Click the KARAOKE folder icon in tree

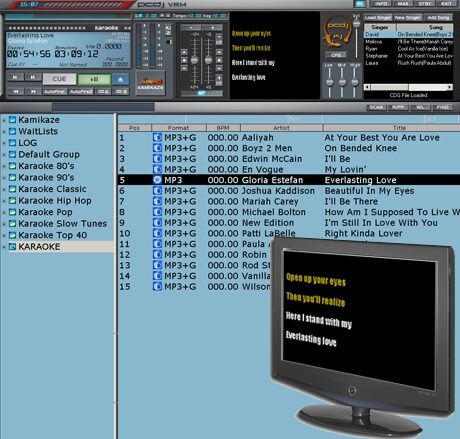(12, 247)
